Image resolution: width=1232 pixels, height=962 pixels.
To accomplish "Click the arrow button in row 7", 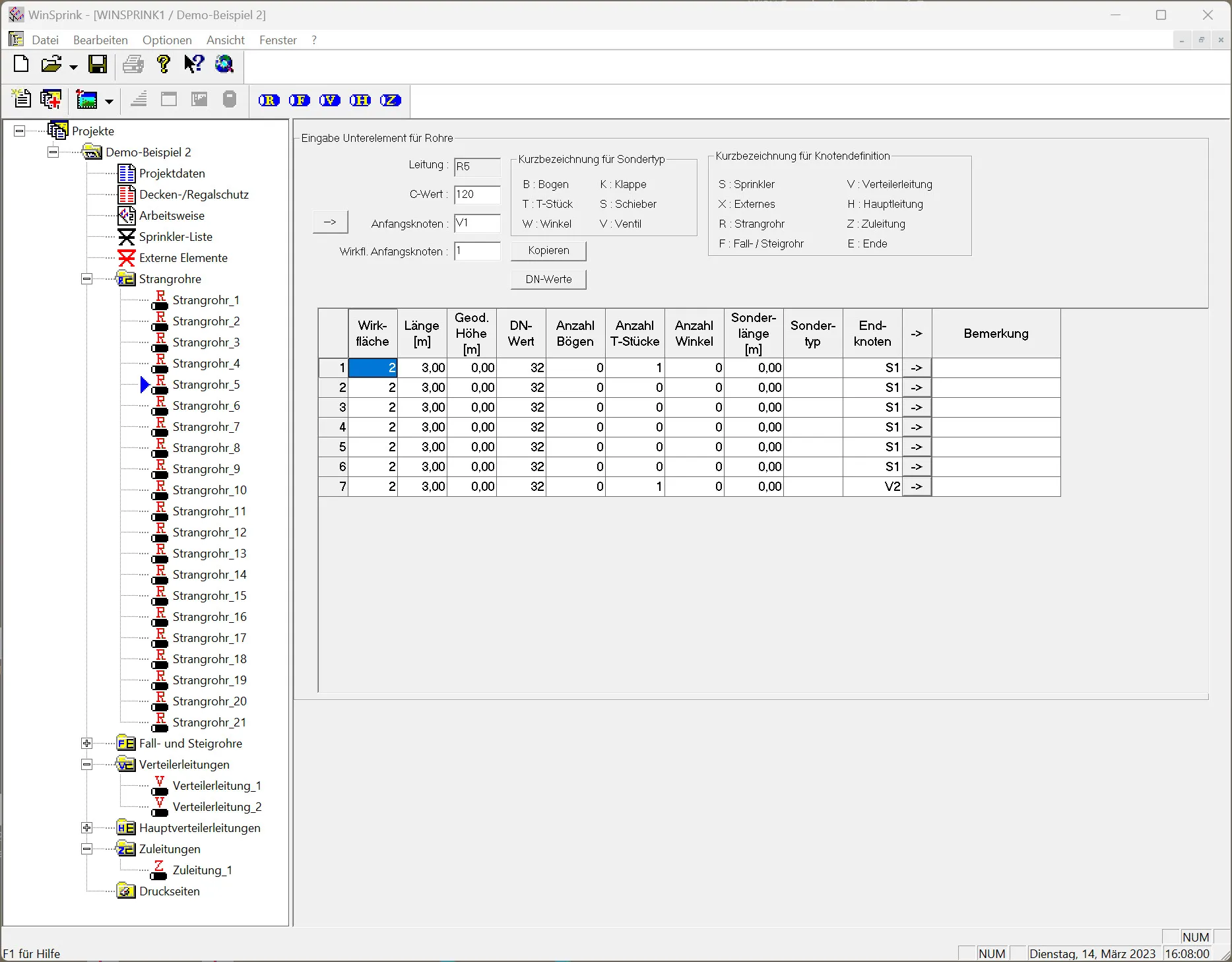I will 917,487.
